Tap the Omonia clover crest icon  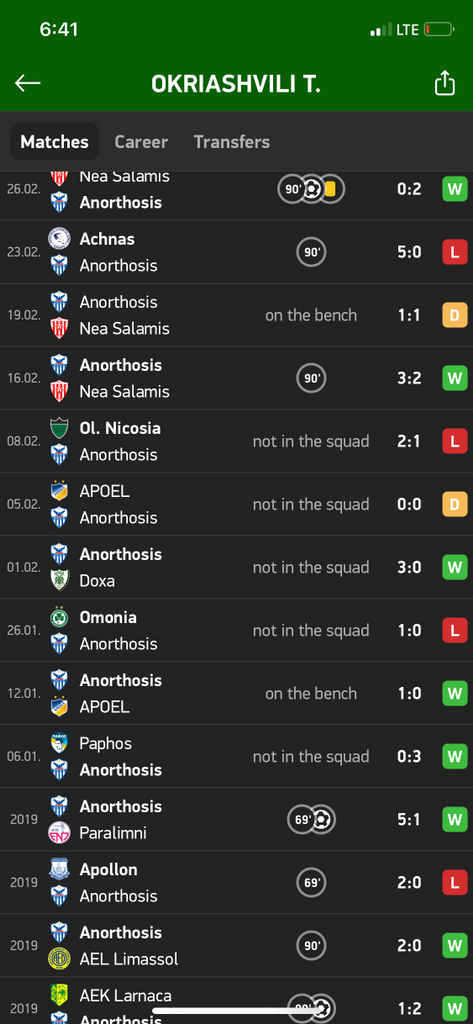click(59, 617)
